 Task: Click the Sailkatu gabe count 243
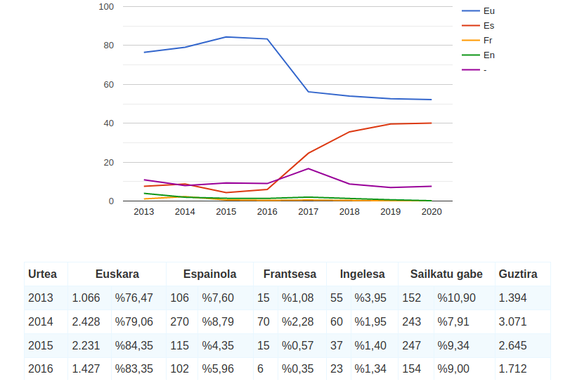[416, 321]
